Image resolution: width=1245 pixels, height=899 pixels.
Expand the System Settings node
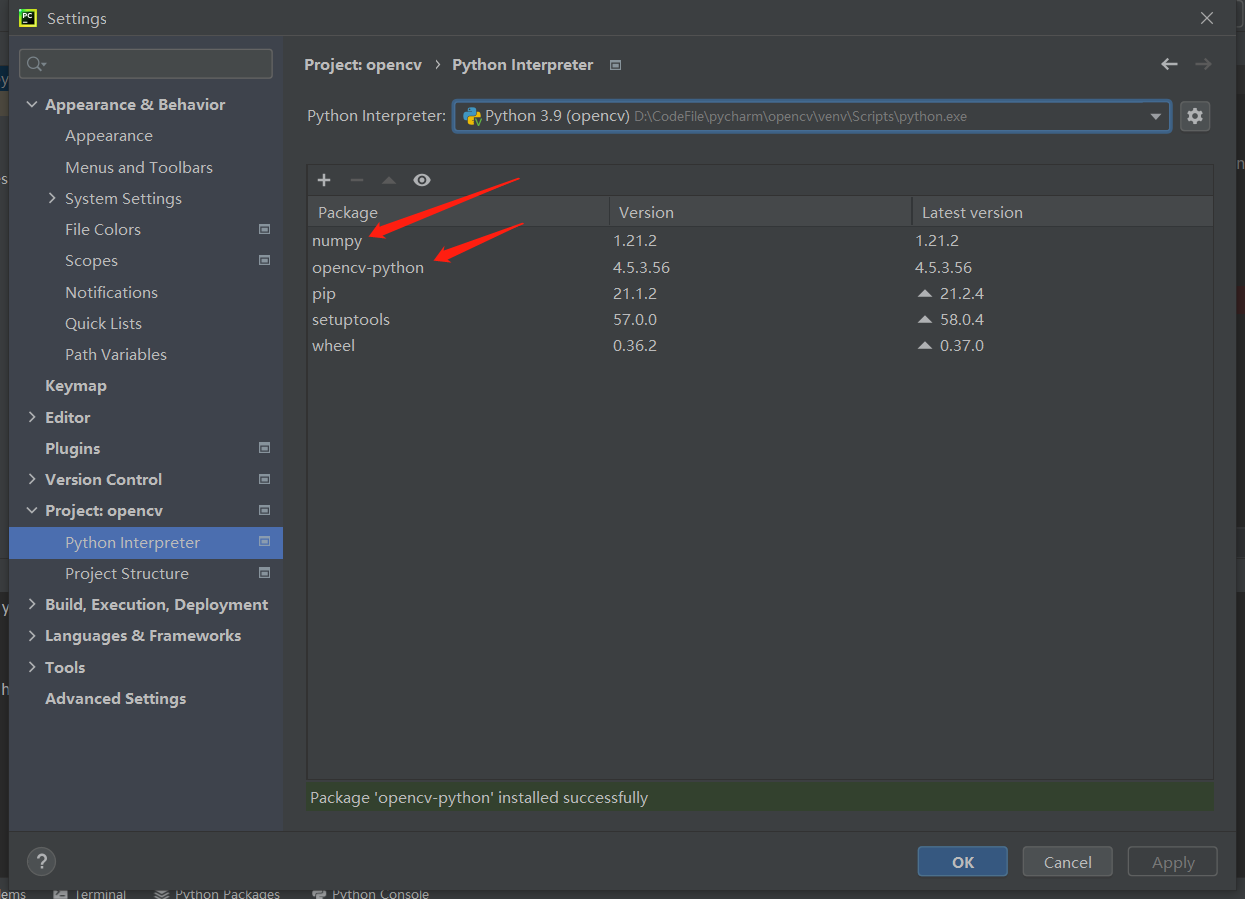(x=52, y=198)
